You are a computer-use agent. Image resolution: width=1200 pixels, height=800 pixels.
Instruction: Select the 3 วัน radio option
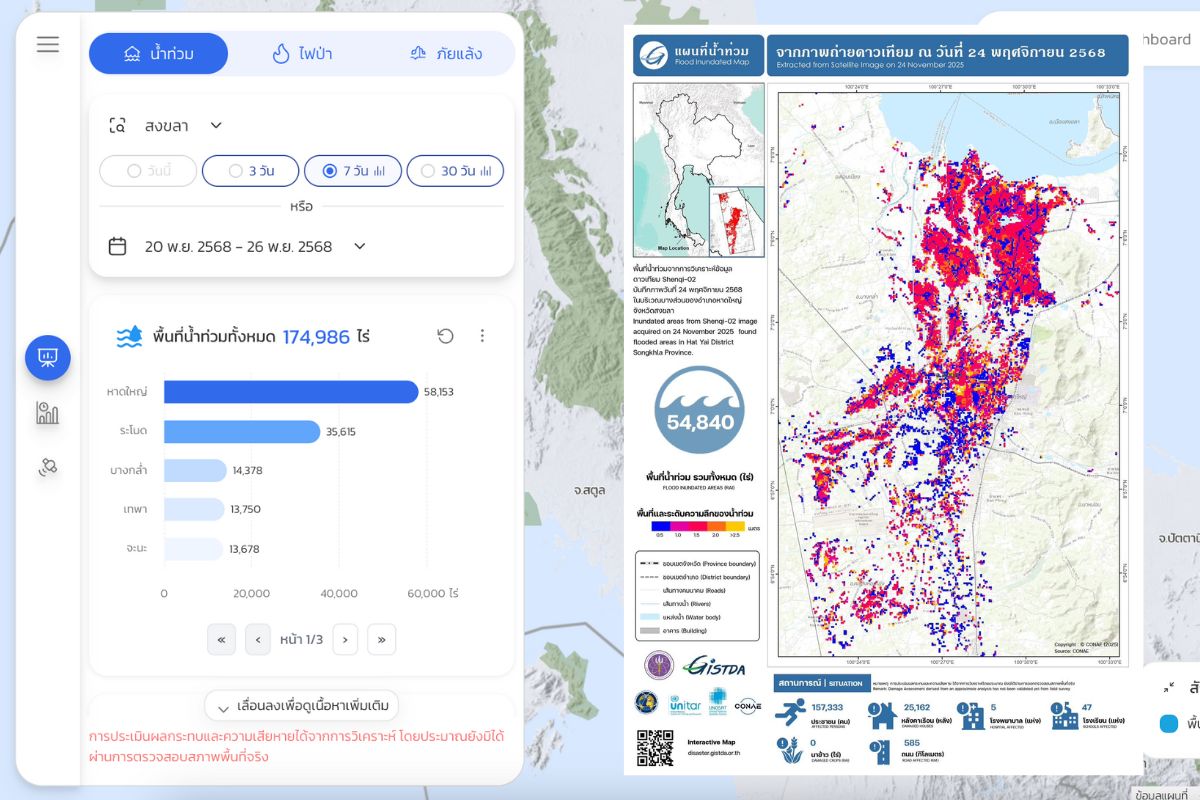[x=250, y=171]
